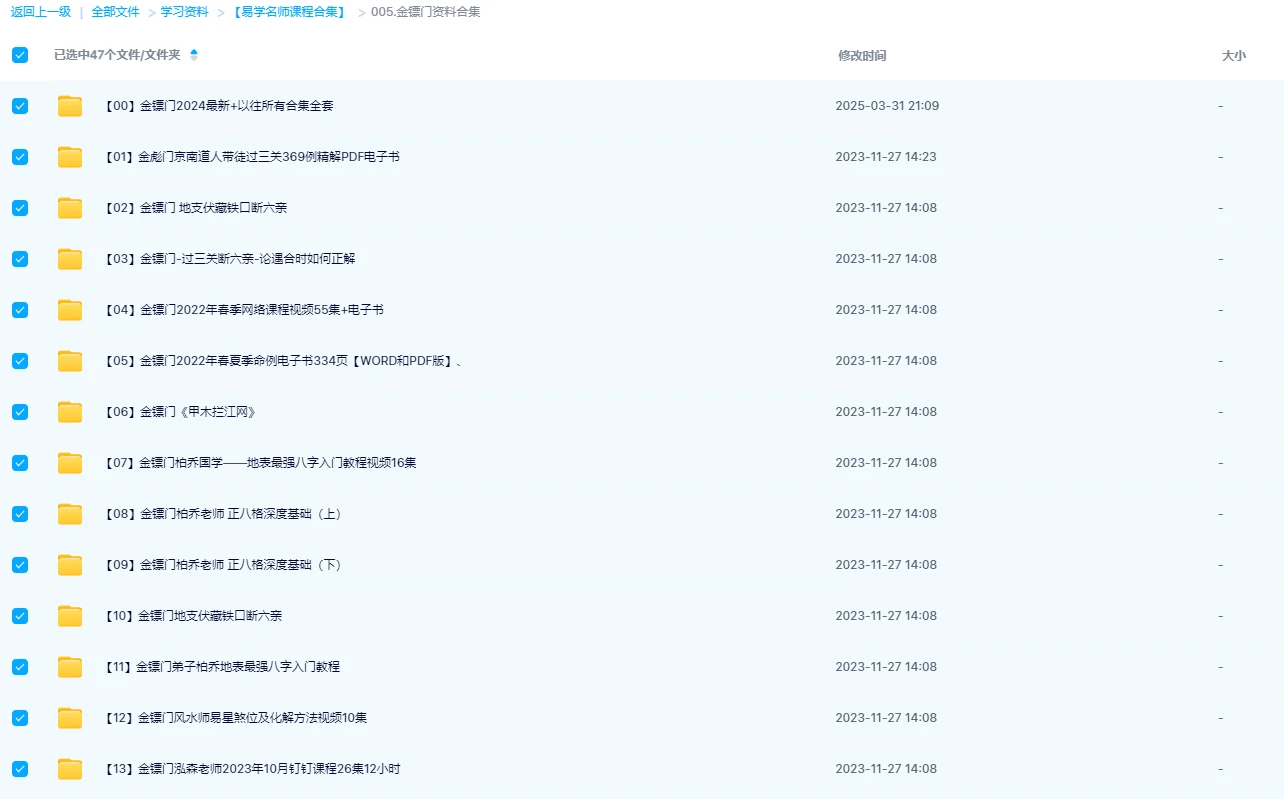This screenshot has height=799, width=1284.
Task: Click the 2023-11-27 14:23 modified time
Action: (886, 157)
